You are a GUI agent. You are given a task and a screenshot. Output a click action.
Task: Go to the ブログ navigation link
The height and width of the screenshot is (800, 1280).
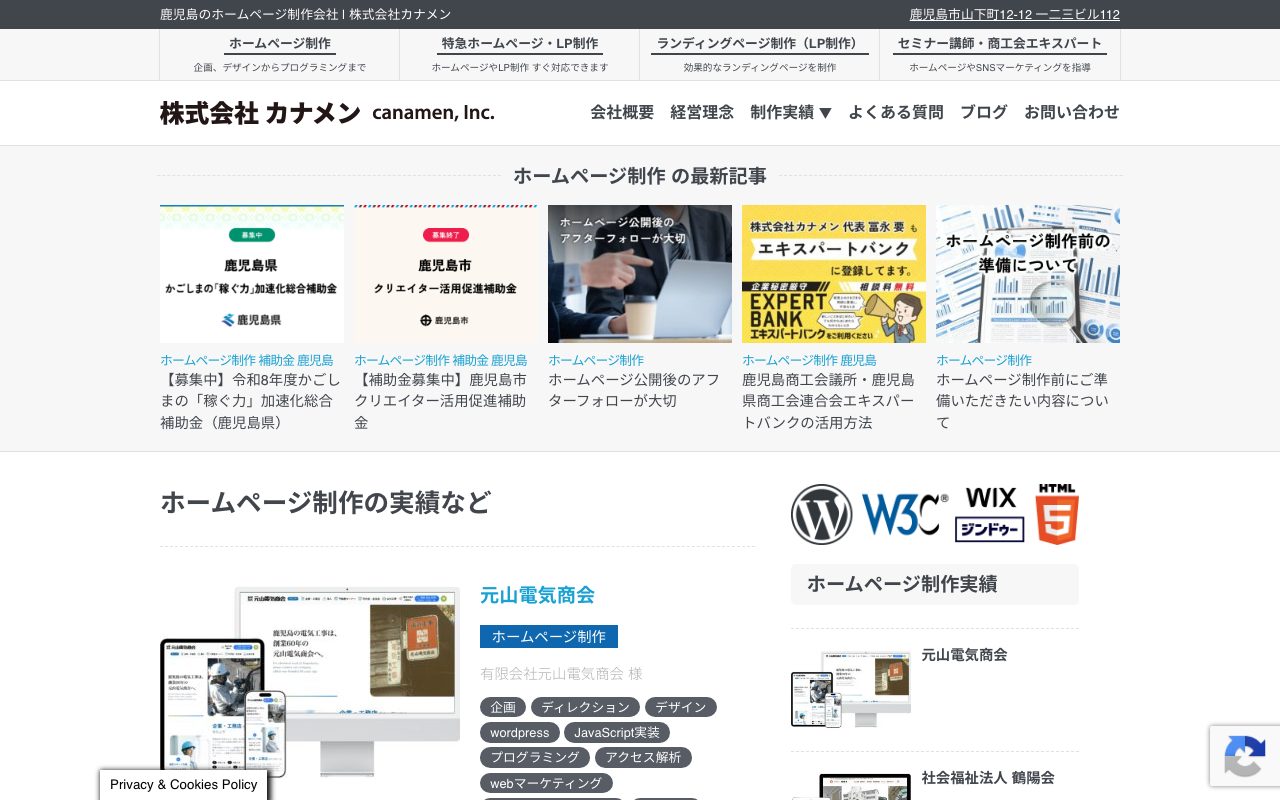984,112
